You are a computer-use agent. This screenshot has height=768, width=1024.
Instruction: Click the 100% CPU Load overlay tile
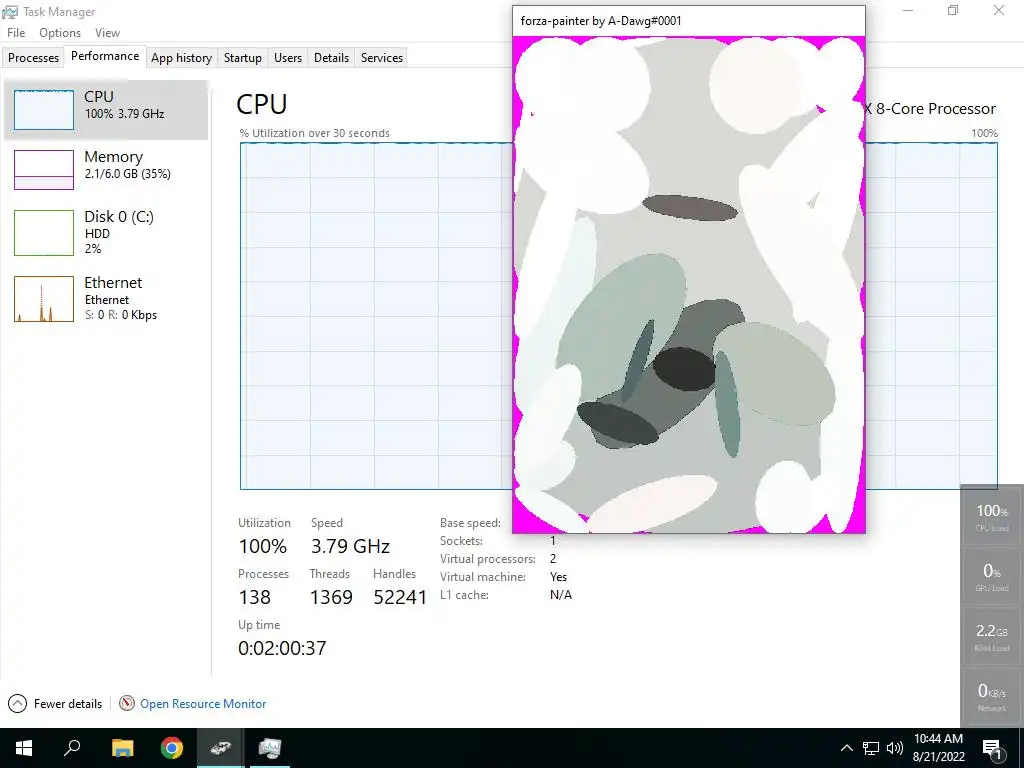[x=991, y=518]
